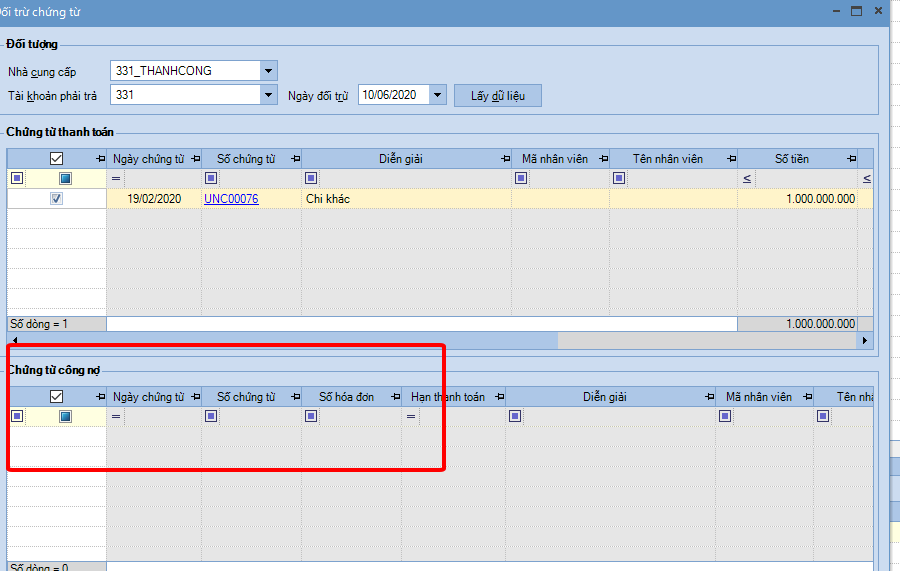Open the Ngày đối trừ date picker arrow
900x571 pixels.
(x=437, y=95)
